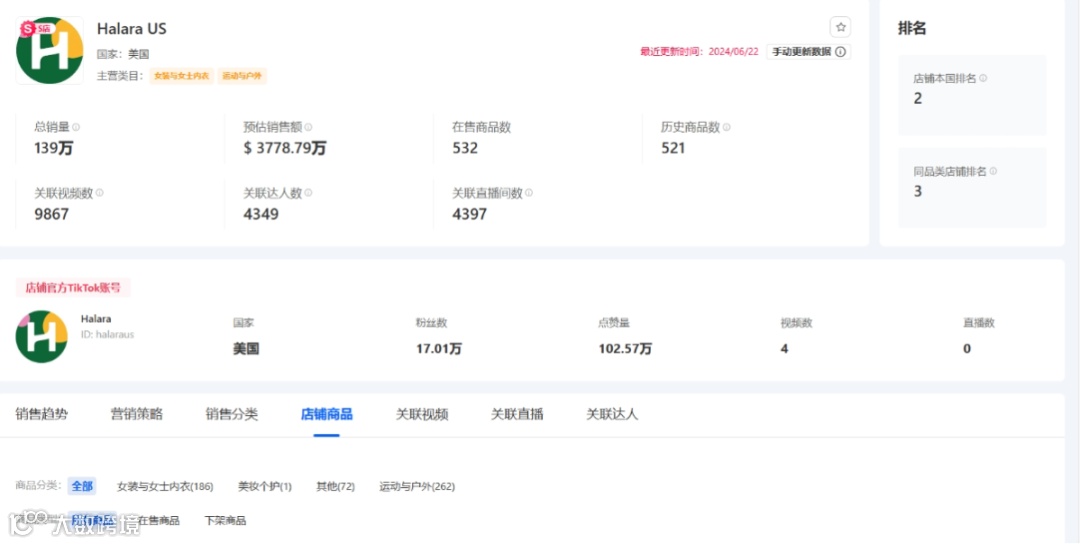
Task: Click the 国家：美国 shop country text
Action: (x=123, y=54)
